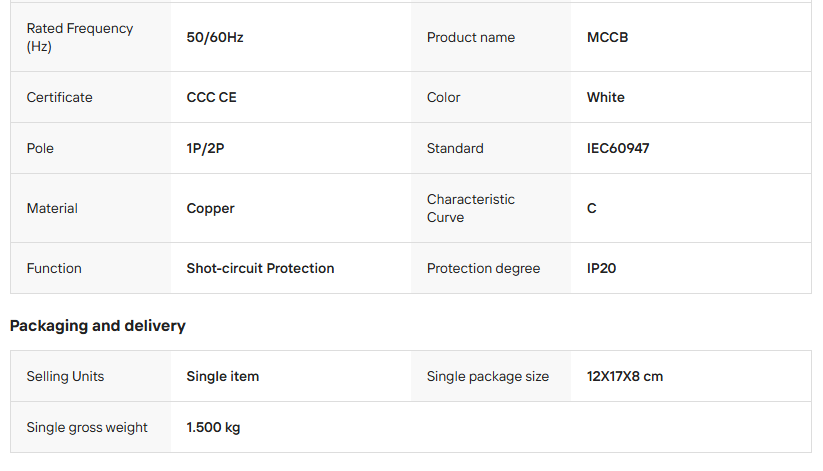
Task: Click the Rated Frequency (Hz) label cell
Action: pyautogui.click(x=79, y=37)
